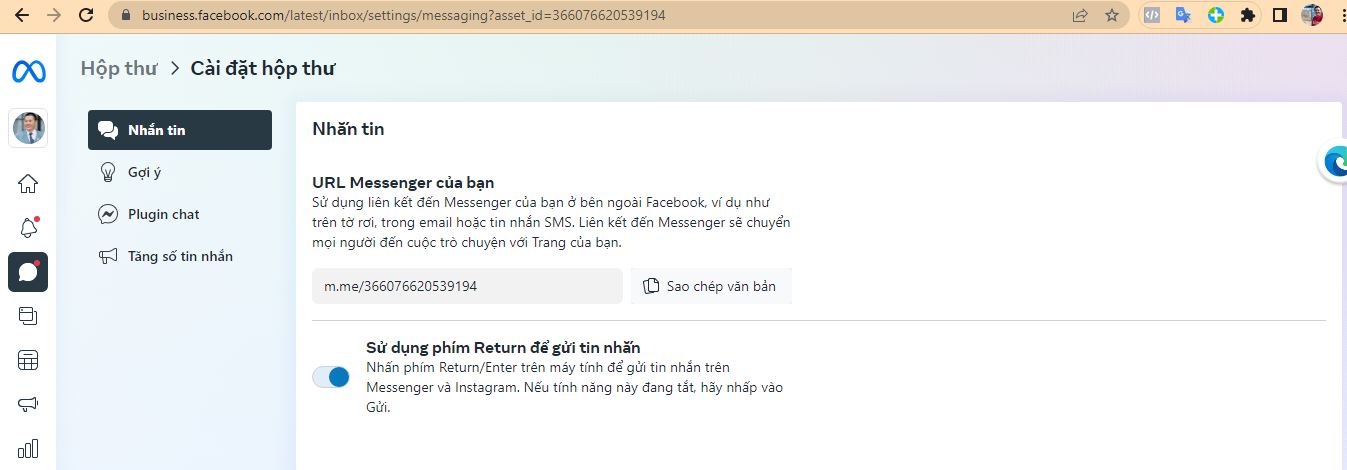Open the Home icon in sidebar
Screen dimensions: 1347x470
[28, 183]
